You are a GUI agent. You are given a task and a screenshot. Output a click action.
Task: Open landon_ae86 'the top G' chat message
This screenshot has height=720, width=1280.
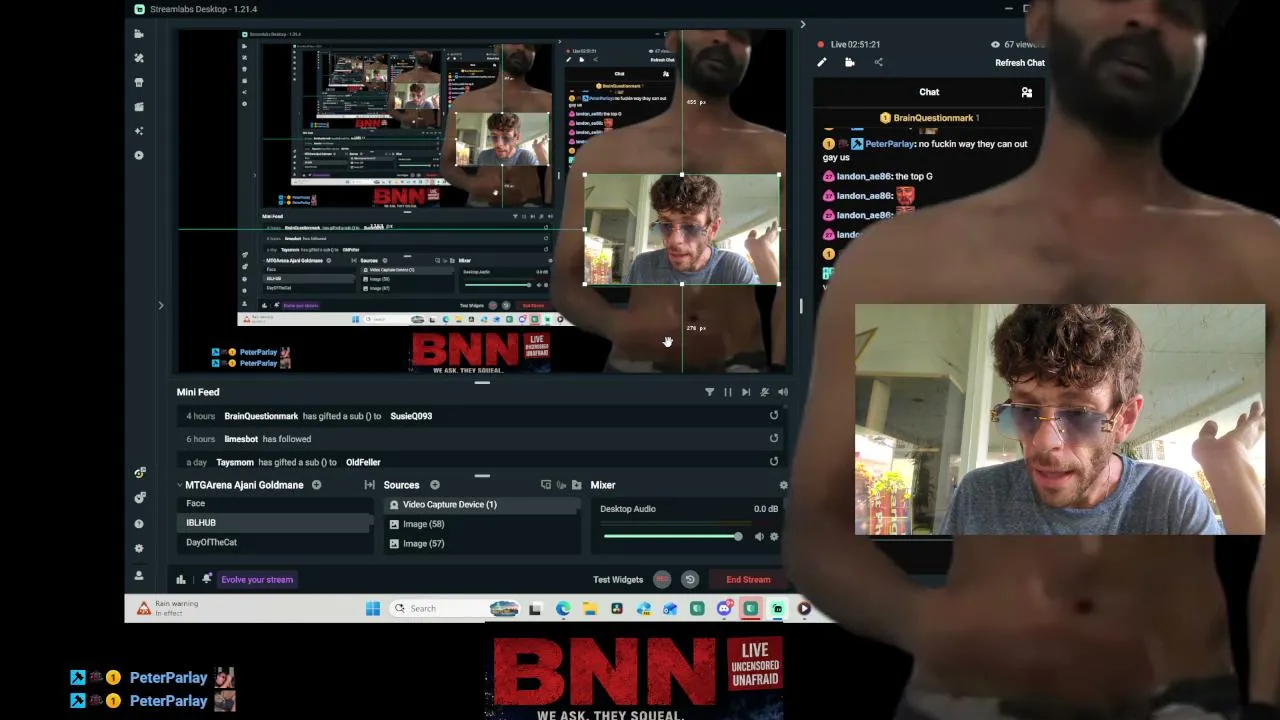click(879, 176)
